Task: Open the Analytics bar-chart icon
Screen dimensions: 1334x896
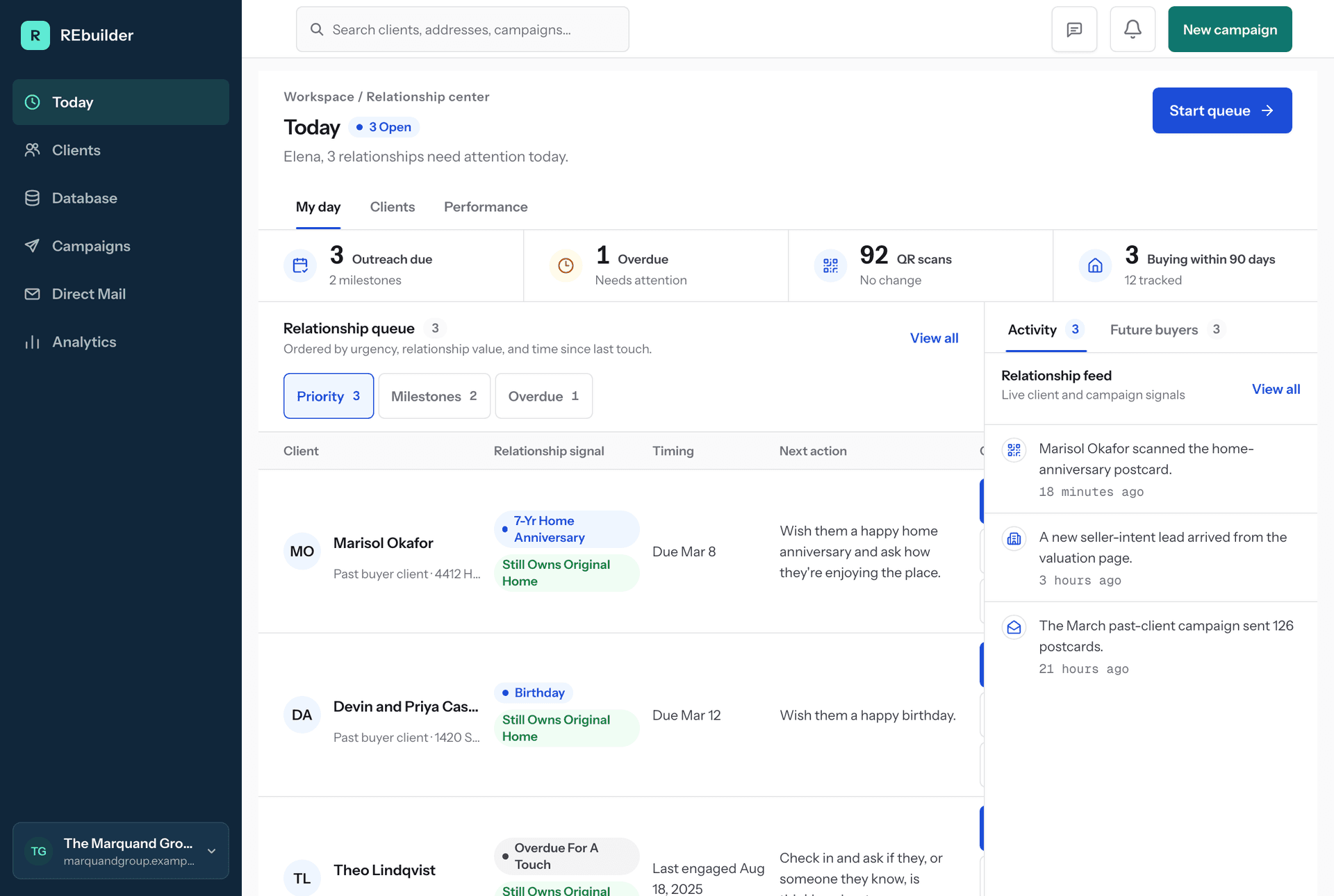Action: tap(32, 342)
